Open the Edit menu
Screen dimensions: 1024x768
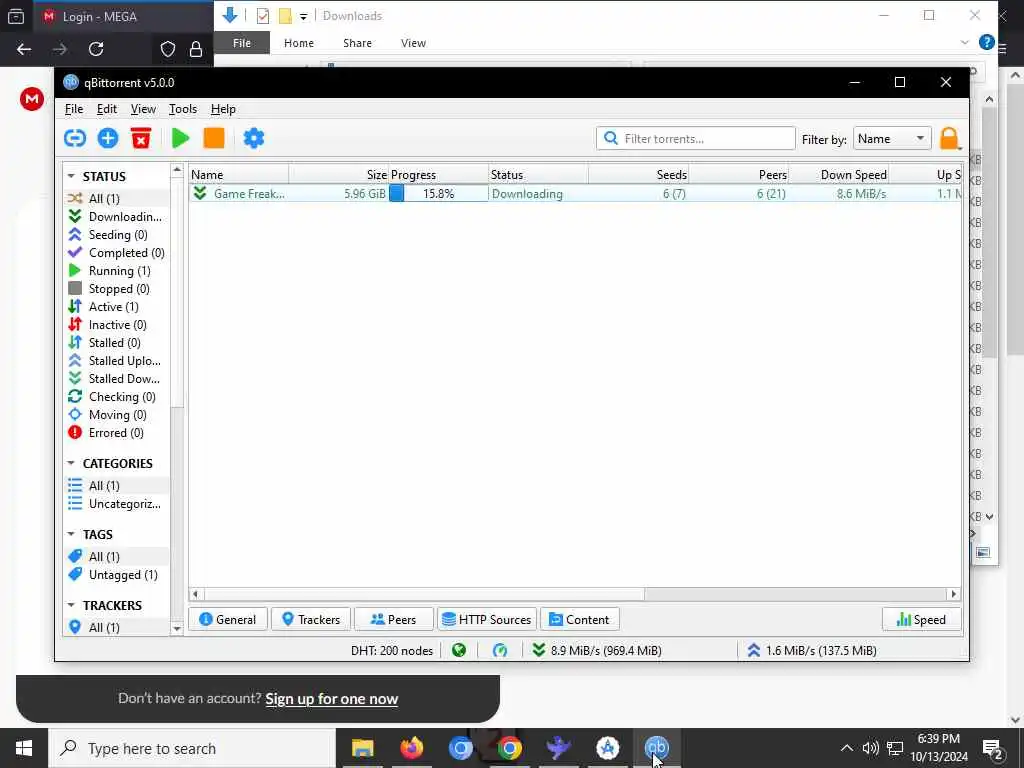point(106,109)
